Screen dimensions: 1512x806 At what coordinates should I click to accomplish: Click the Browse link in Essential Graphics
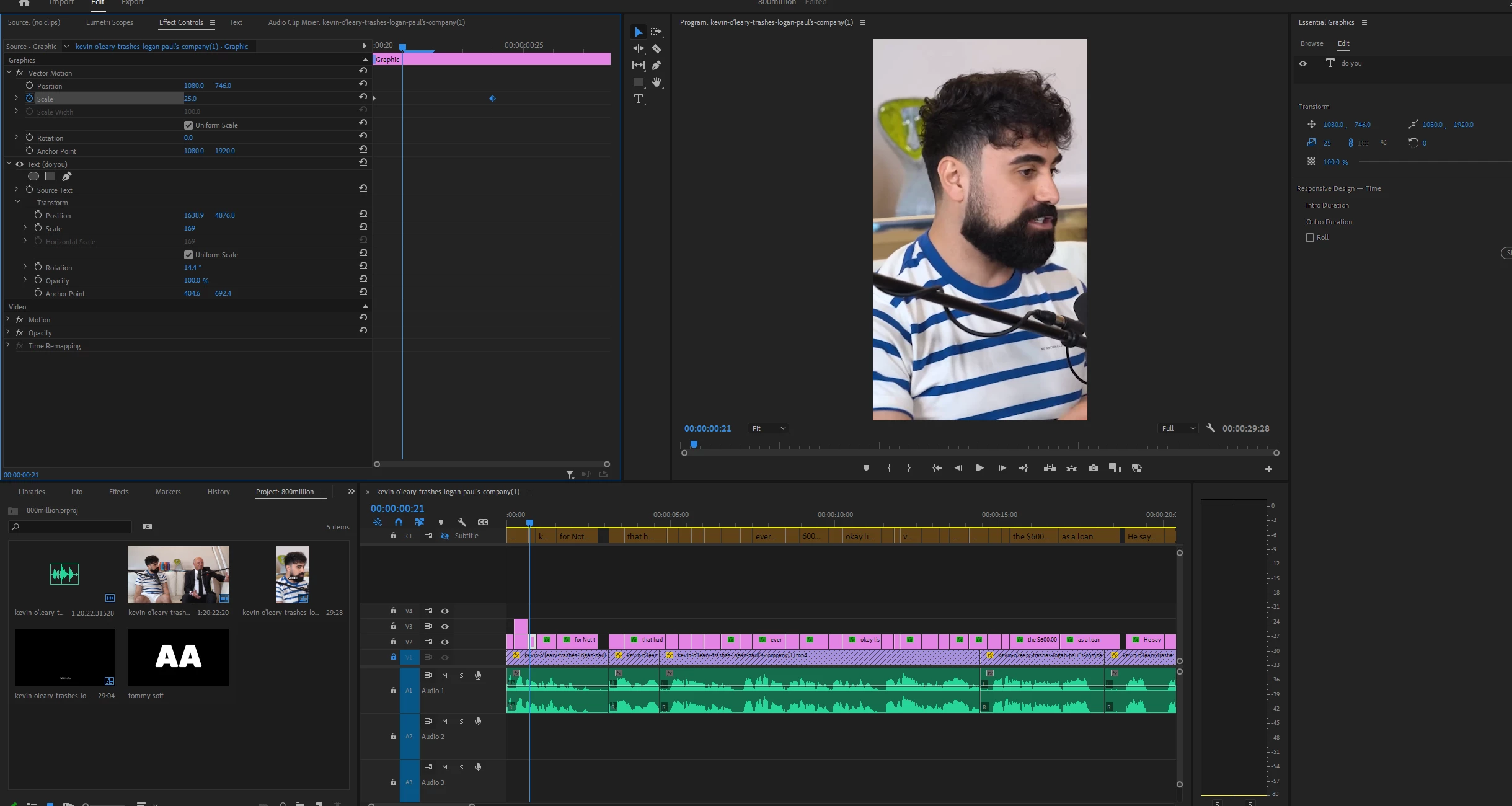pyautogui.click(x=1311, y=43)
